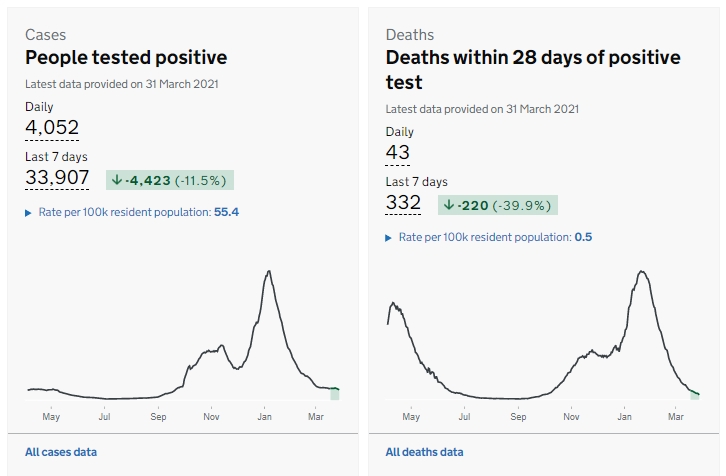The image size is (726, 476).
Task: Click the January peak on the deaths chart
Action: click(642, 272)
